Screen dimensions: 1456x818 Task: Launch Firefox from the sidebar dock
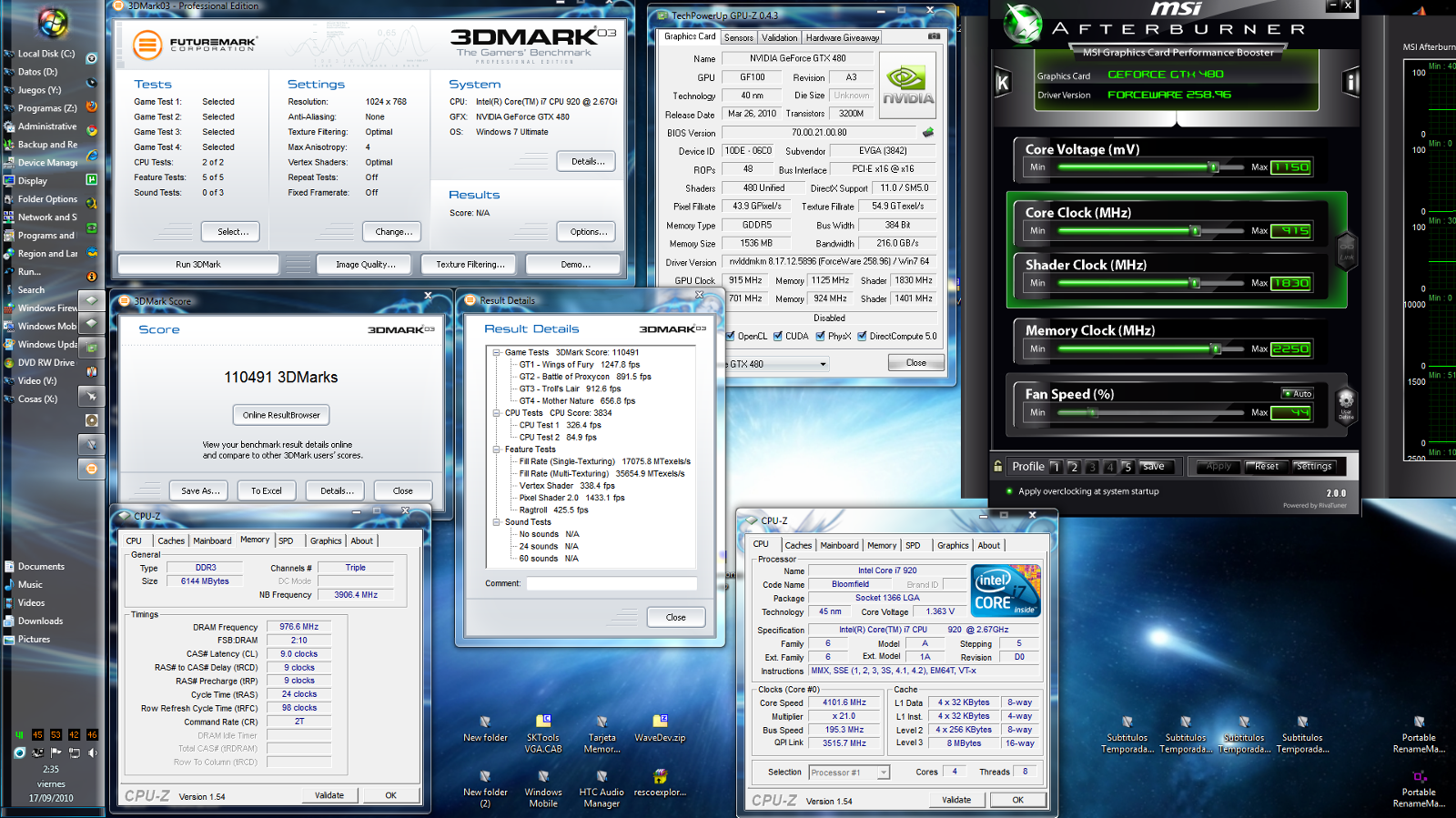(x=91, y=106)
